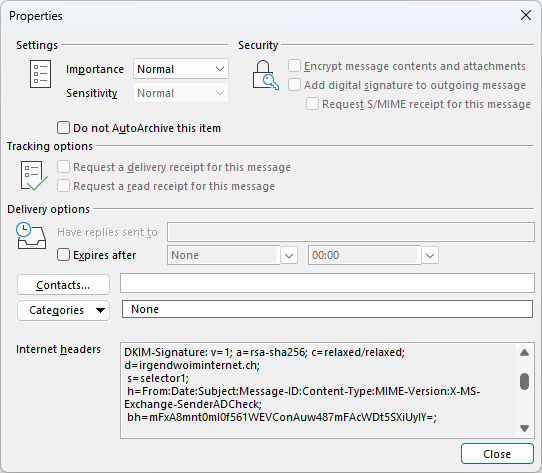Toggle the Expires after checkbox

point(63,255)
